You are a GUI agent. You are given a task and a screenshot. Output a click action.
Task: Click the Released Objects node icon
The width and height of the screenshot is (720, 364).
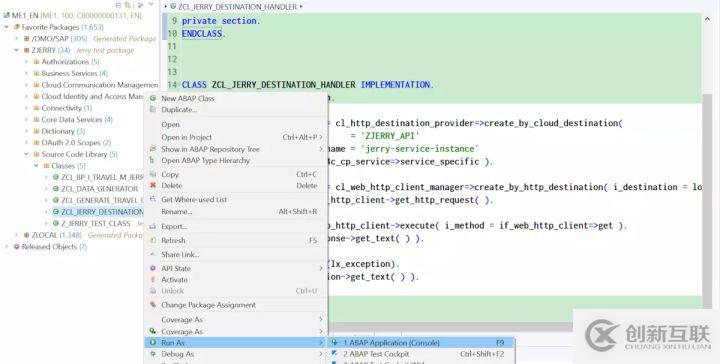(17, 246)
